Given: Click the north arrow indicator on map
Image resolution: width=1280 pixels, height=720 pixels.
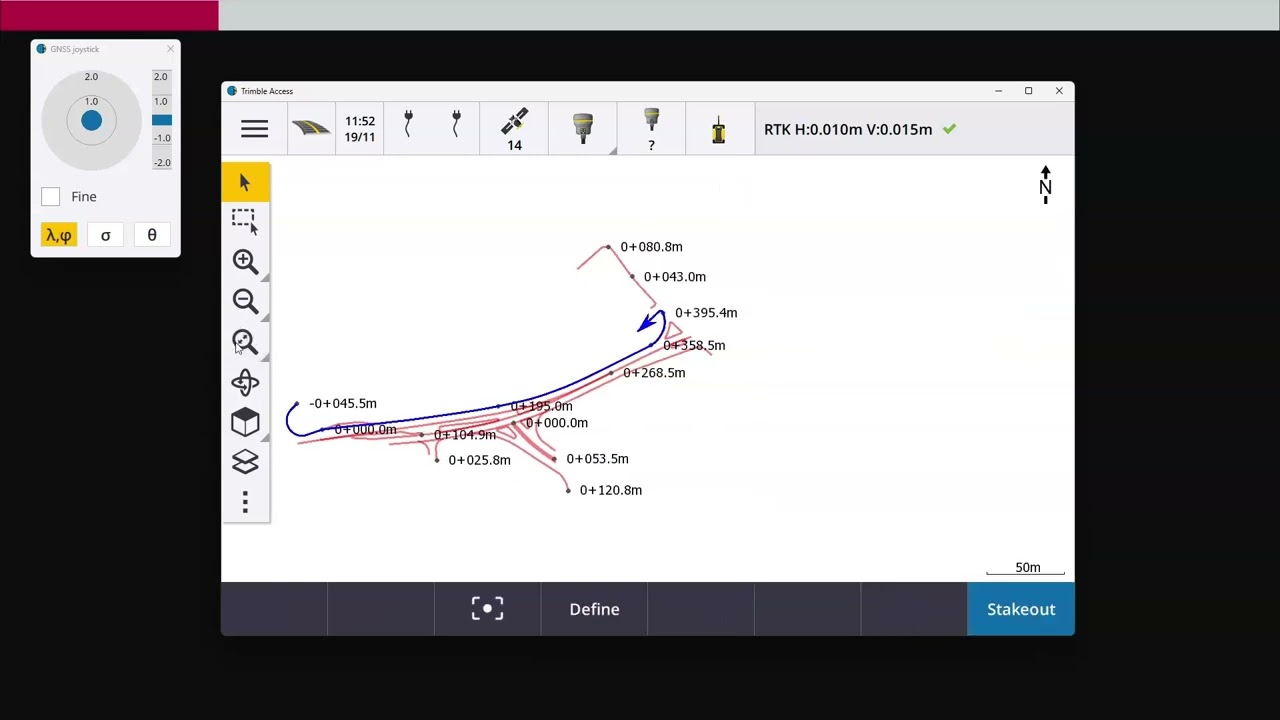Looking at the screenshot, I should click(x=1045, y=186).
